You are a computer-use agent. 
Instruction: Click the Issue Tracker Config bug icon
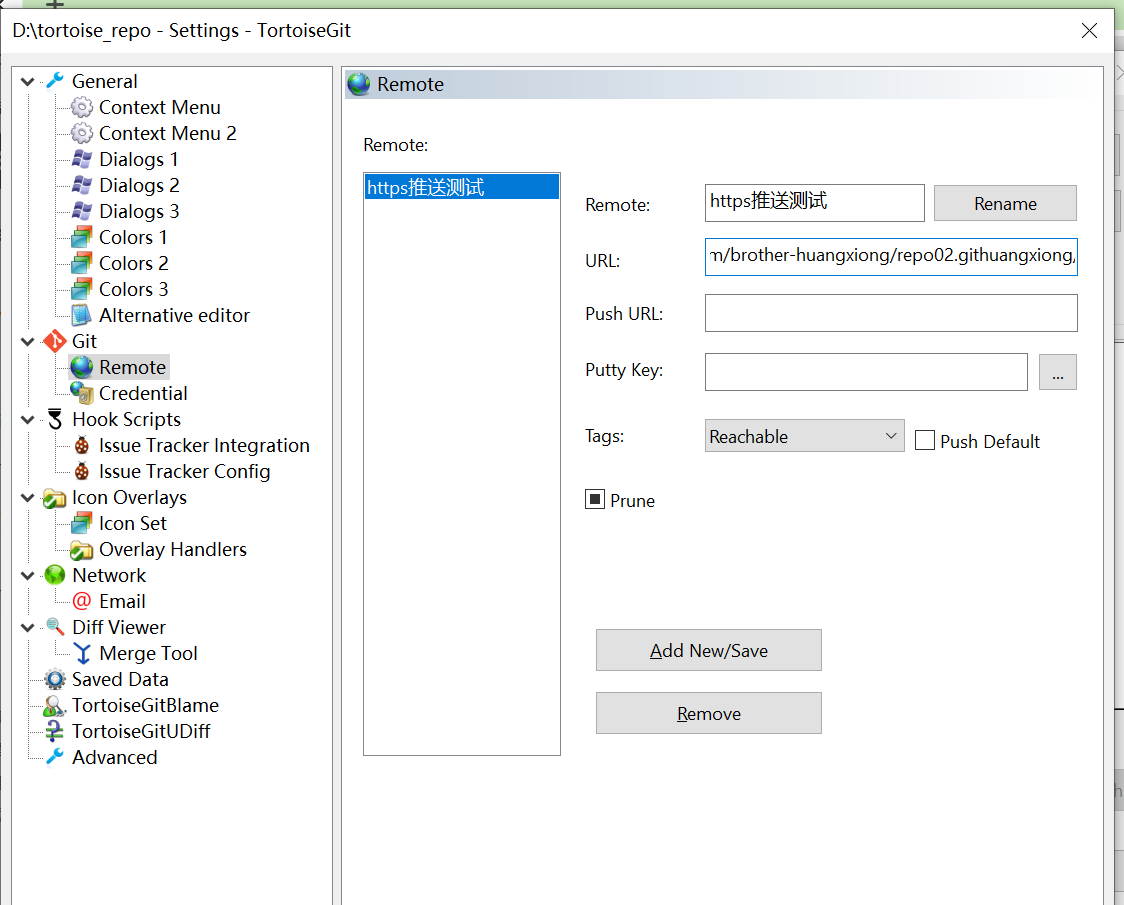(82, 471)
